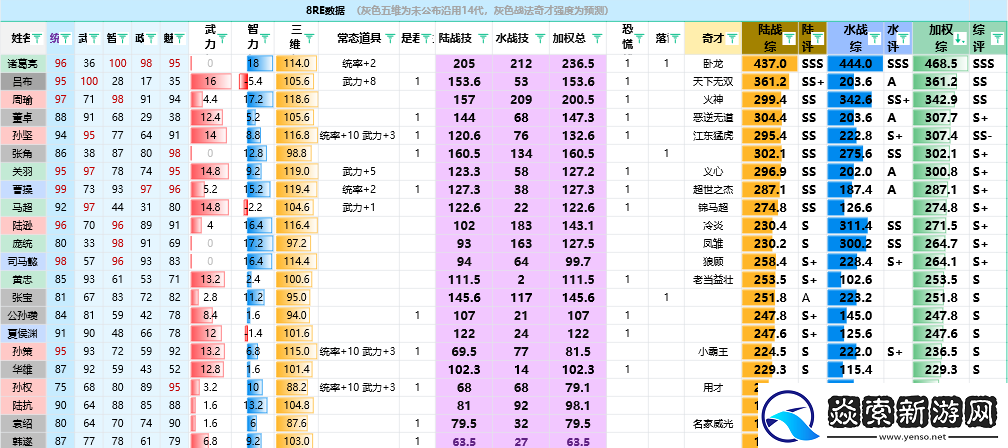Click the 老当益壮 talent cell
Screen dimensions: 1008x448
click(713, 280)
